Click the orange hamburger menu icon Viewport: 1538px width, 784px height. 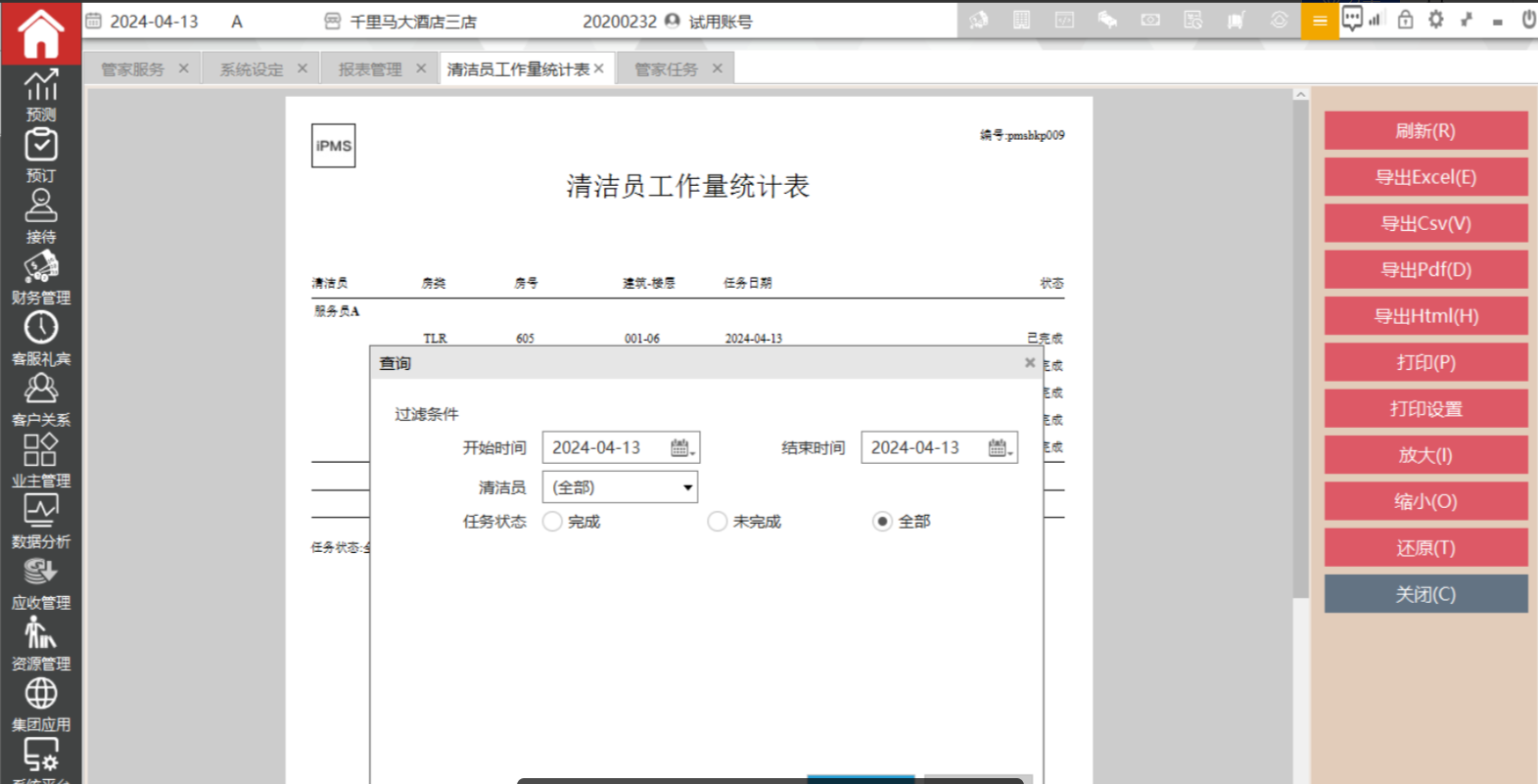[1319, 21]
